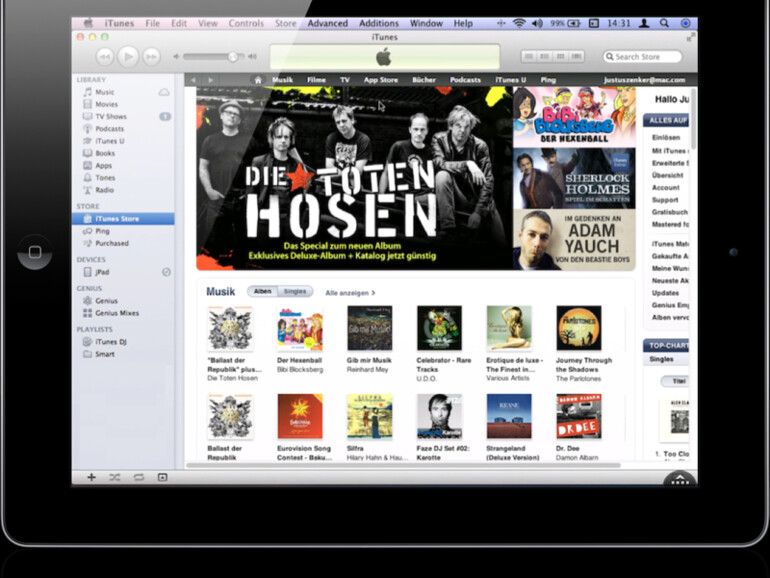Screen dimensions: 770x578
Task: Click the Support quick link
Action: click(x=665, y=200)
